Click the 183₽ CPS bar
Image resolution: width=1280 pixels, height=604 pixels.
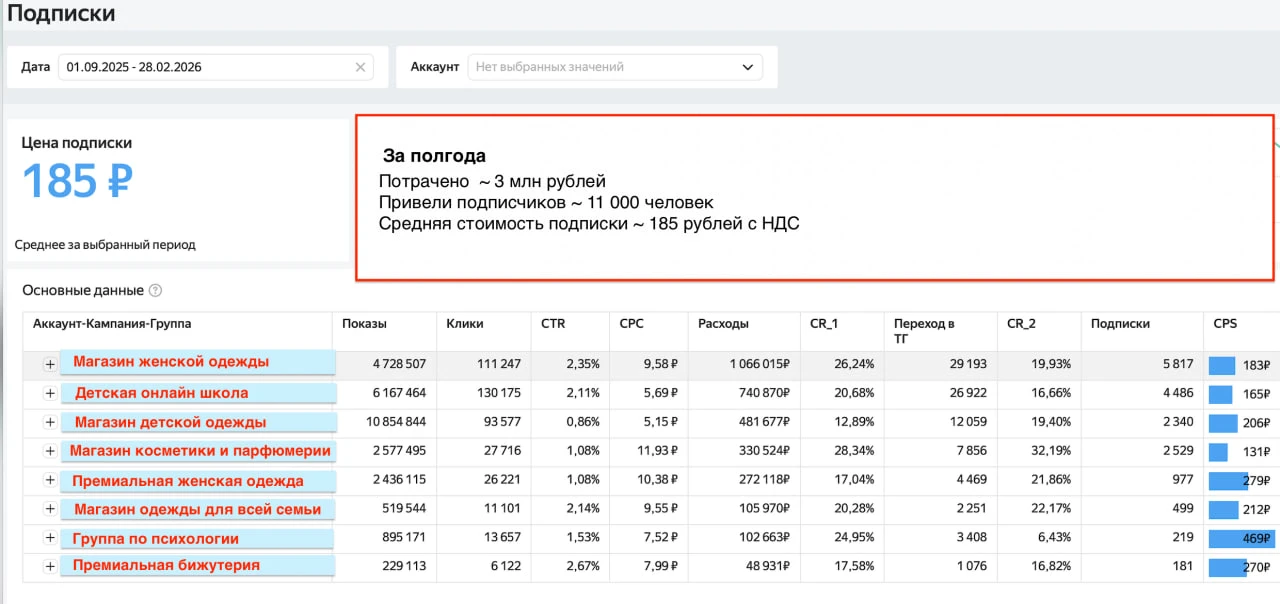1222,365
